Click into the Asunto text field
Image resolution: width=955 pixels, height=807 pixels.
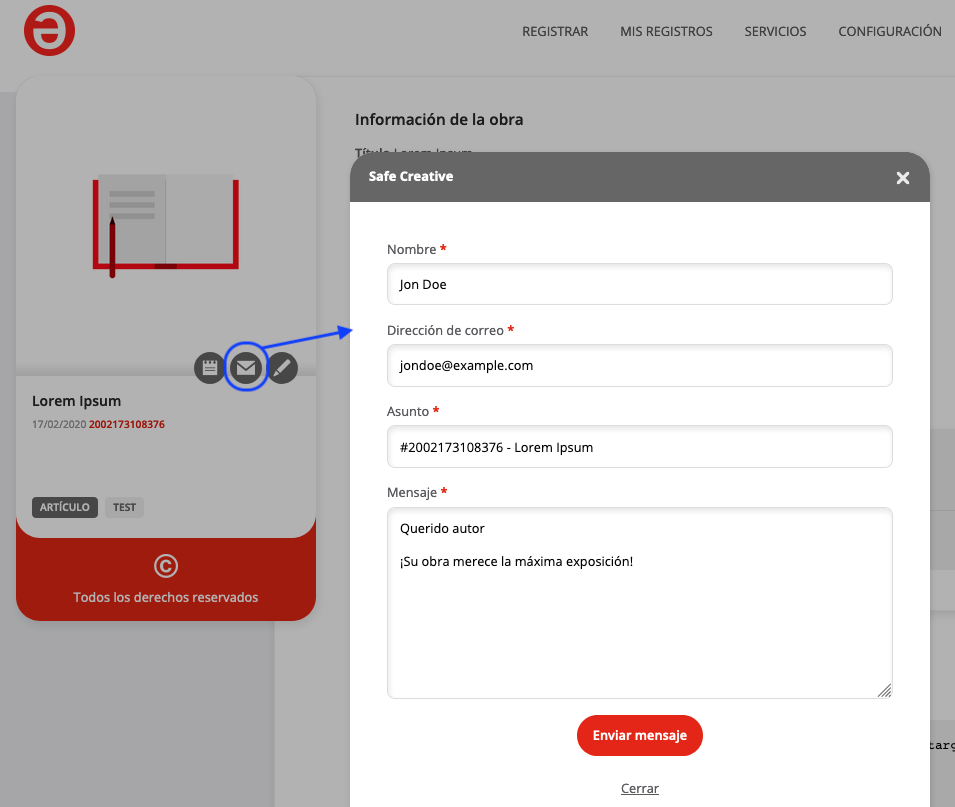(639, 447)
